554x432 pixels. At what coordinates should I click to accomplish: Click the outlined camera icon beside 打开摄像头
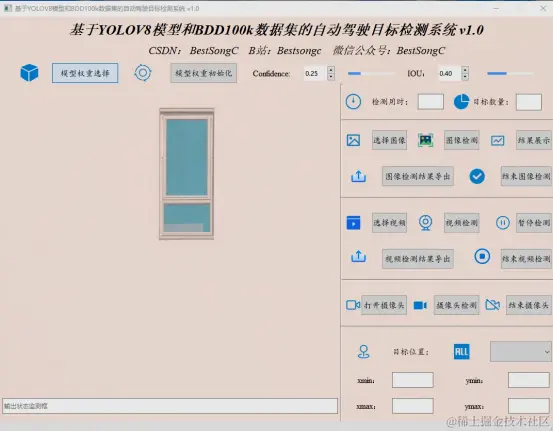[353, 305]
